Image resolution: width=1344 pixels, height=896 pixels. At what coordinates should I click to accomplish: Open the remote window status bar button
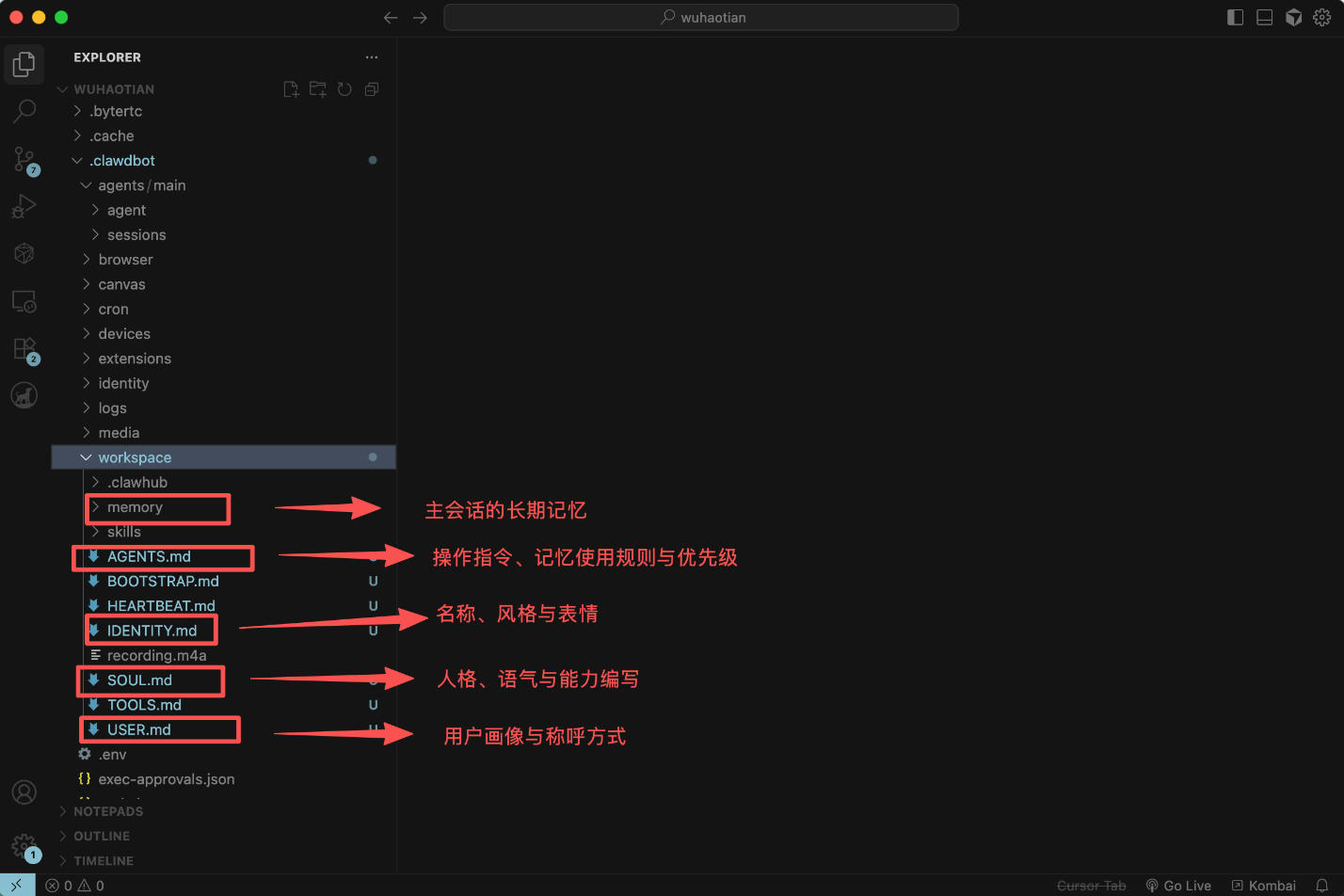click(x=17, y=886)
